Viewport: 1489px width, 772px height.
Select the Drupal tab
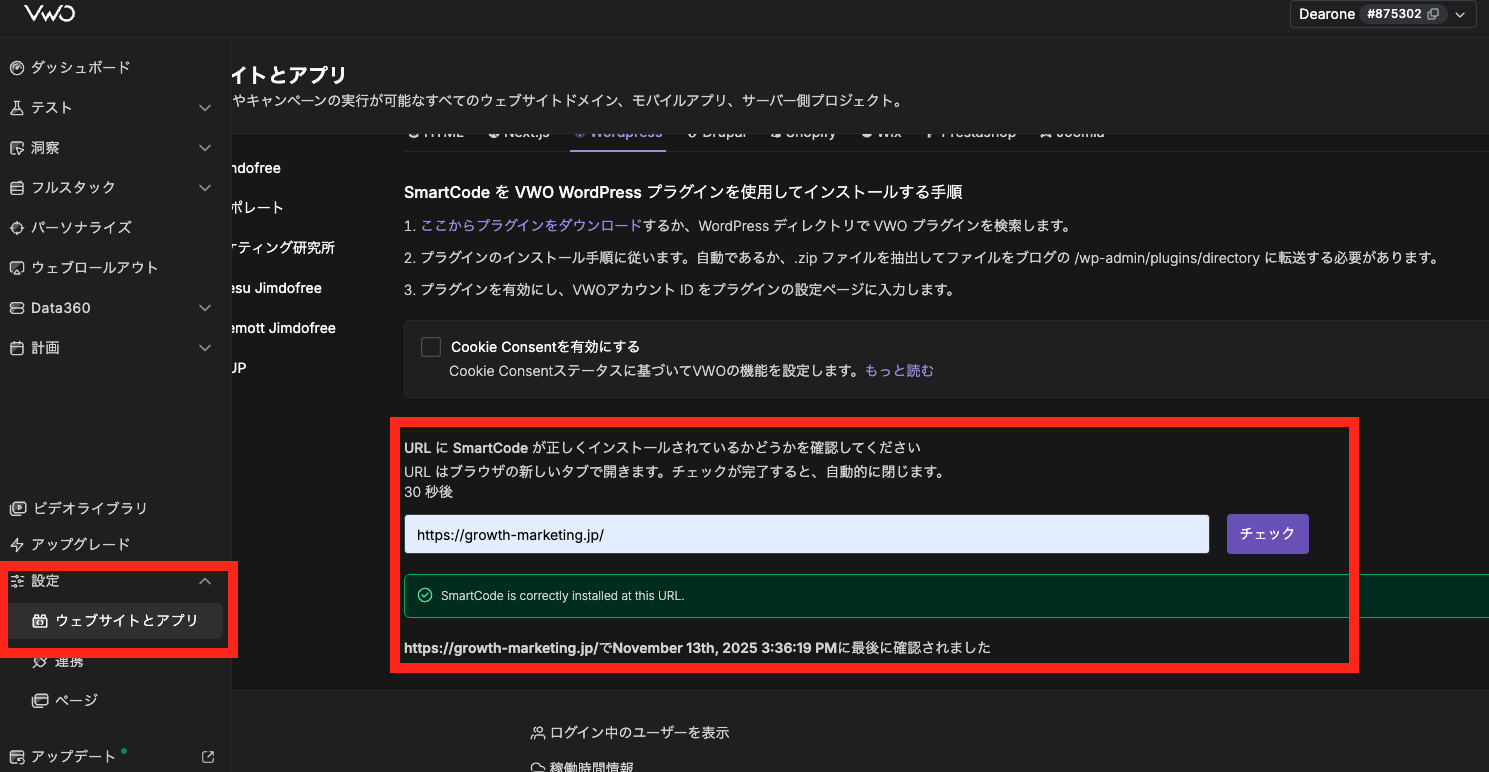point(716,131)
